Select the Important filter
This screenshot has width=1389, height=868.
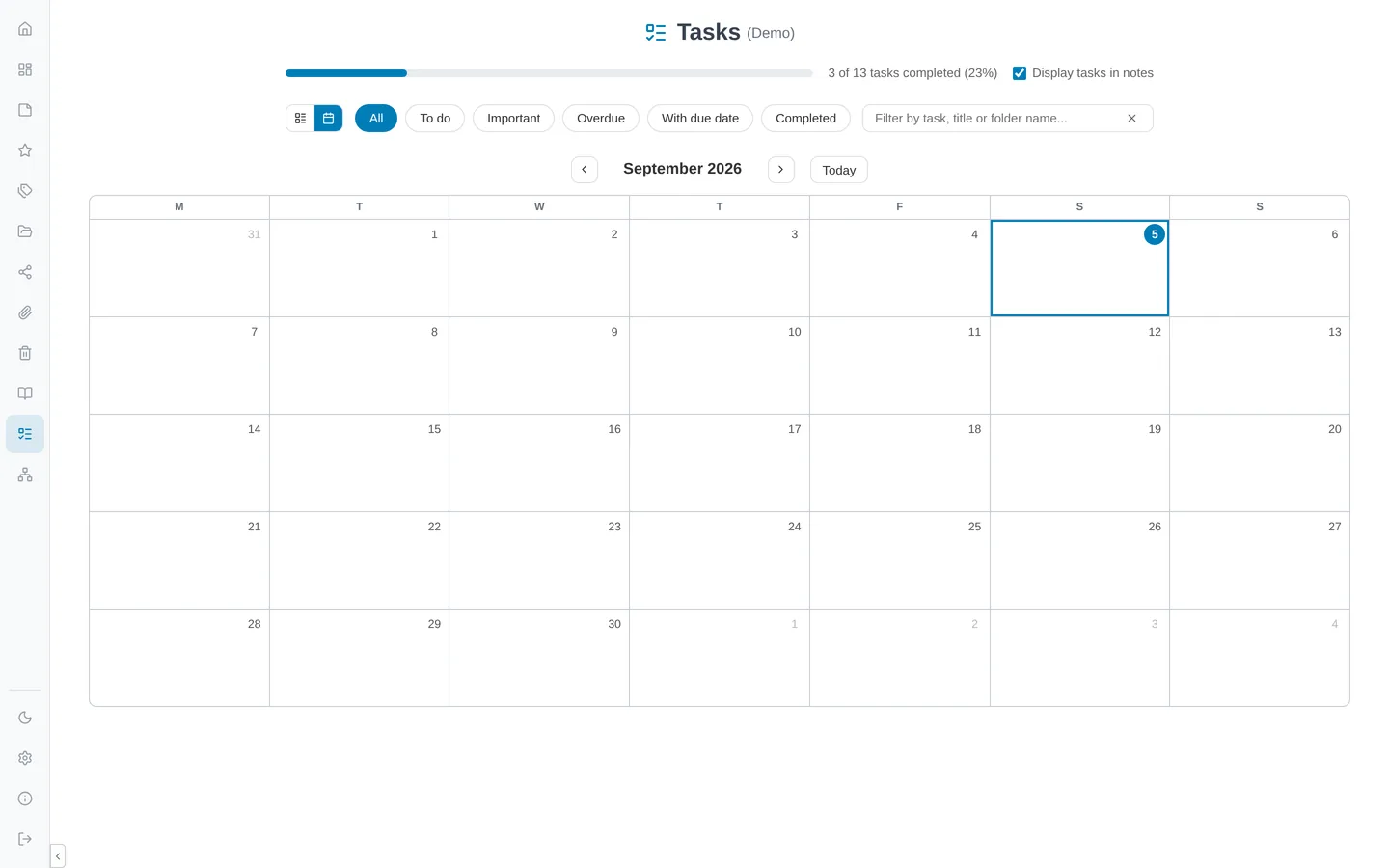[513, 118]
